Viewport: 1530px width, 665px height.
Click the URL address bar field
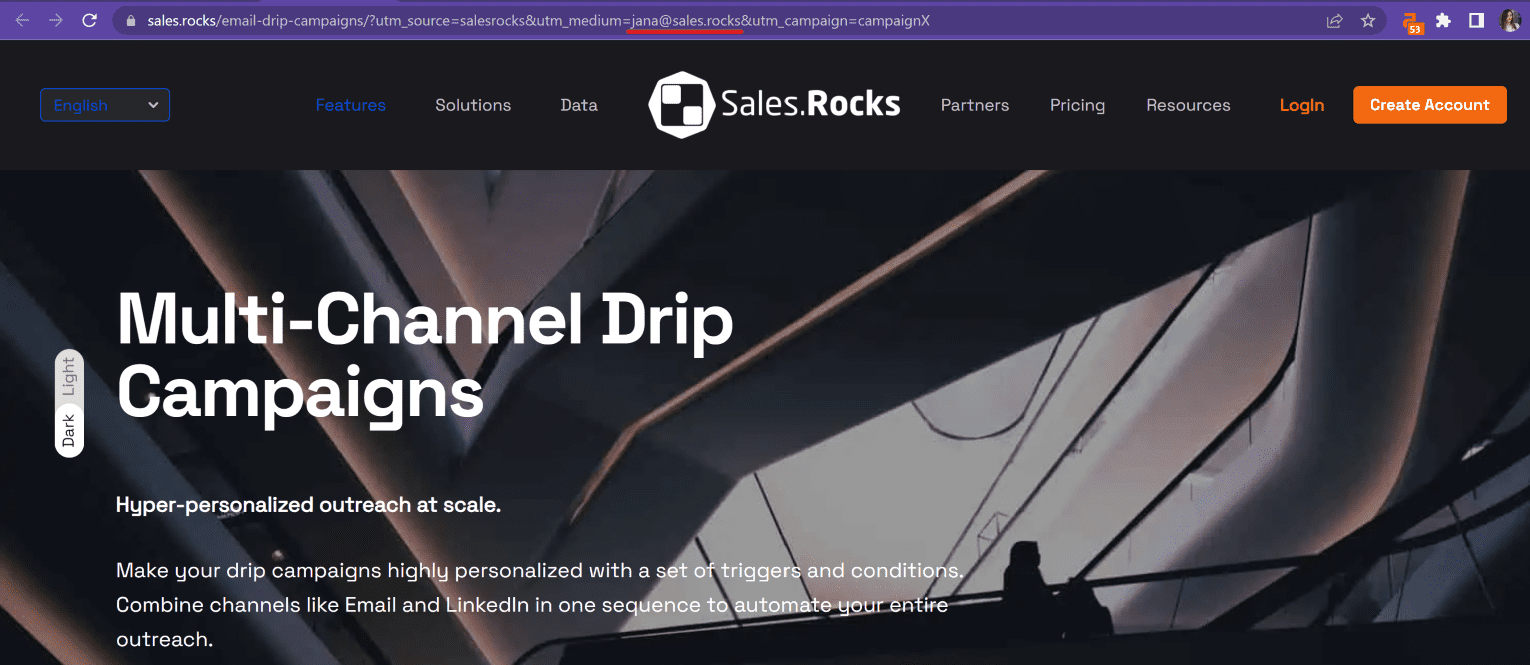tap(700, 20)
